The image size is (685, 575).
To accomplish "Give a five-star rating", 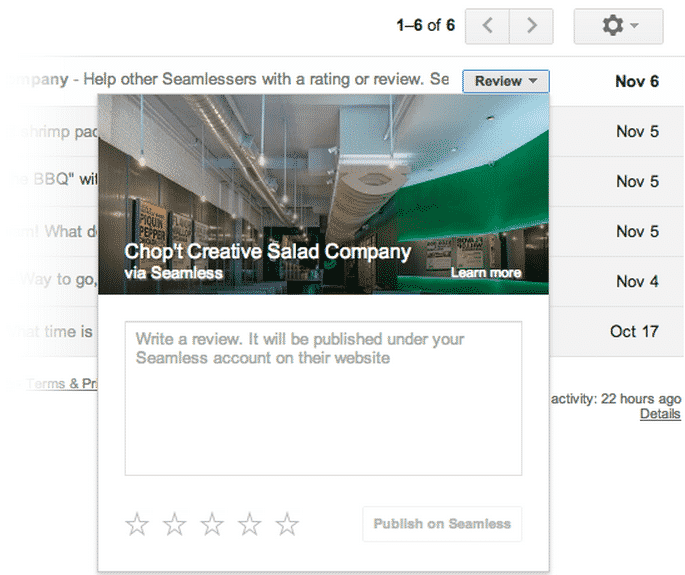I will coord(287,524).
